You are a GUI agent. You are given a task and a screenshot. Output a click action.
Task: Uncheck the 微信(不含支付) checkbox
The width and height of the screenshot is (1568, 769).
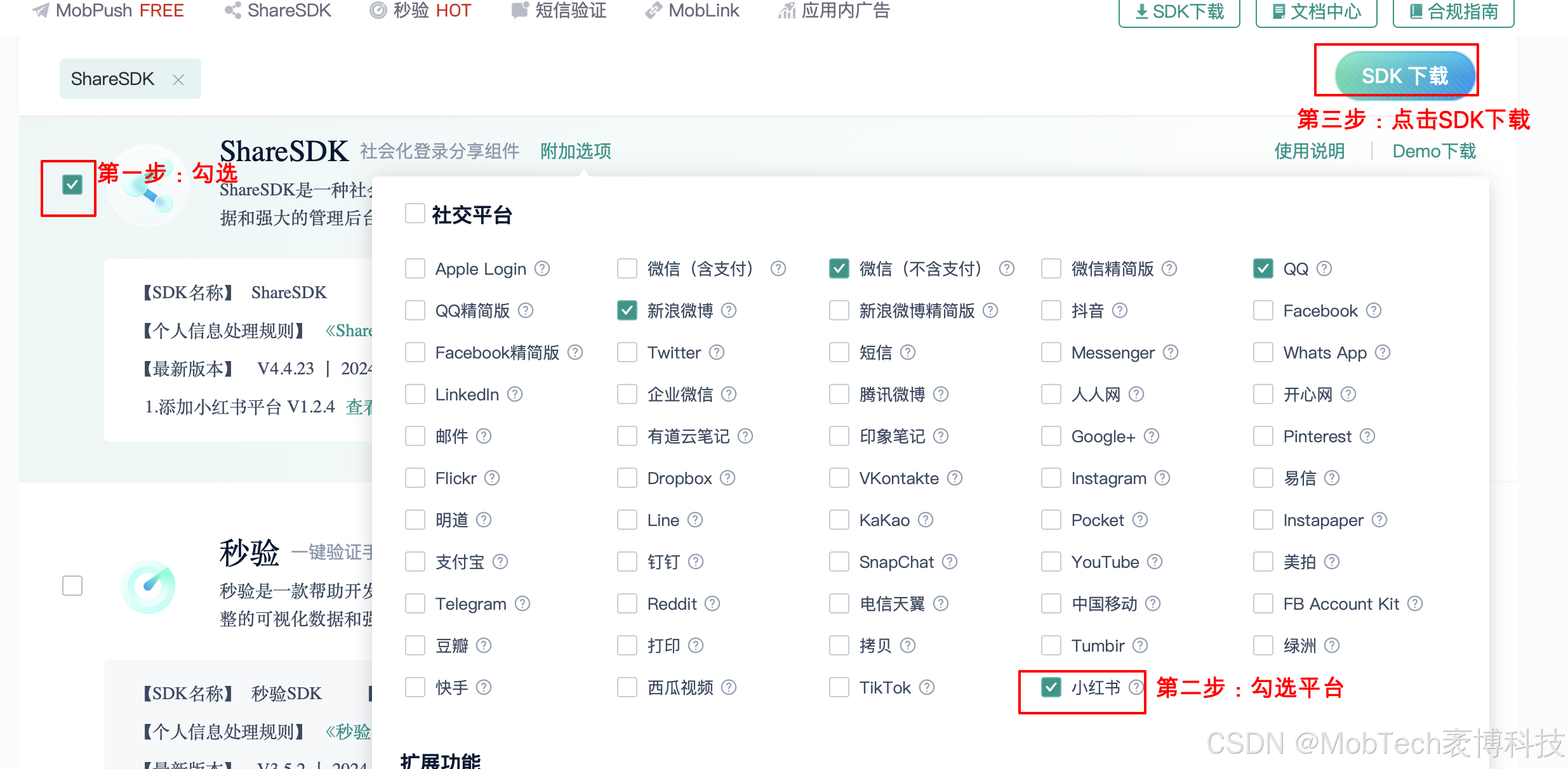[839, 268]
